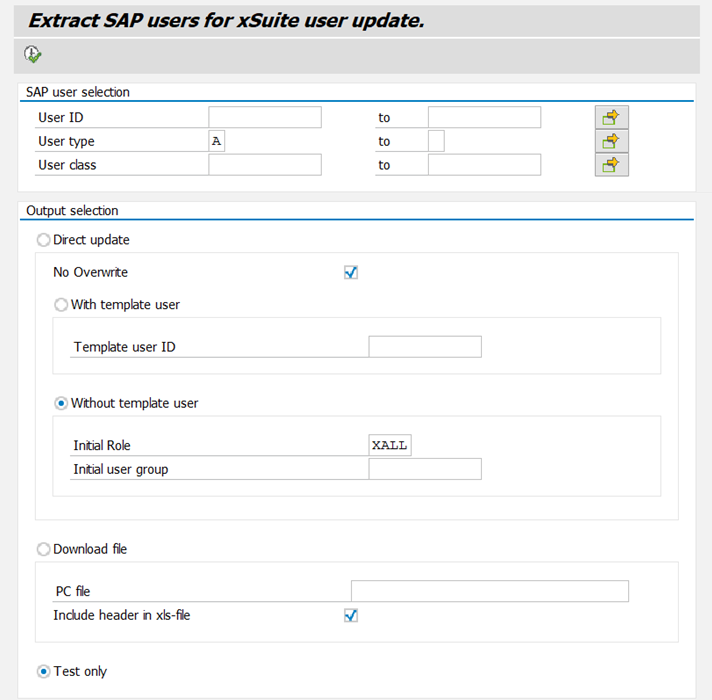Image resolution: width=712 pixels, height=700 pixels.
Task: Click the PC file path field
Action: 490,591
